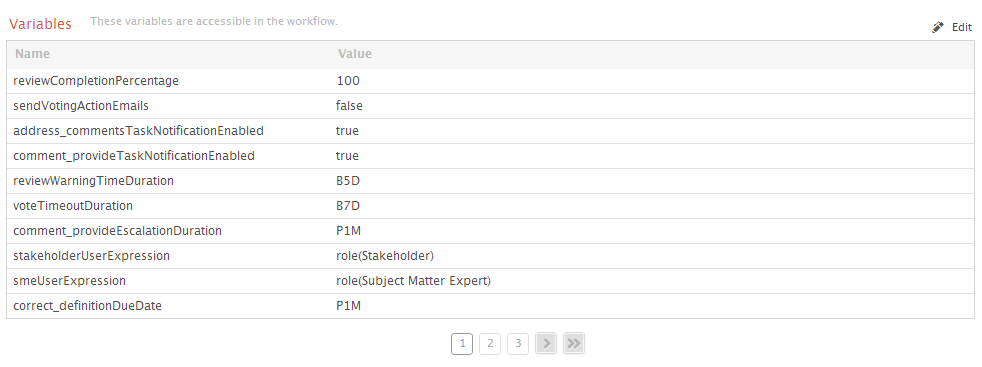Click the Variables section heading

40,24
